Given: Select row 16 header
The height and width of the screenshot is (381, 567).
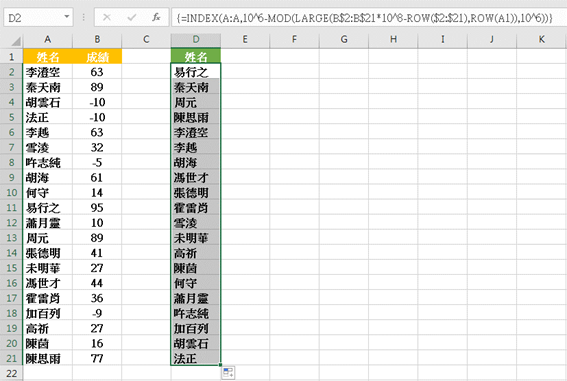Looking at the screenshot, I should pos(11,283).
